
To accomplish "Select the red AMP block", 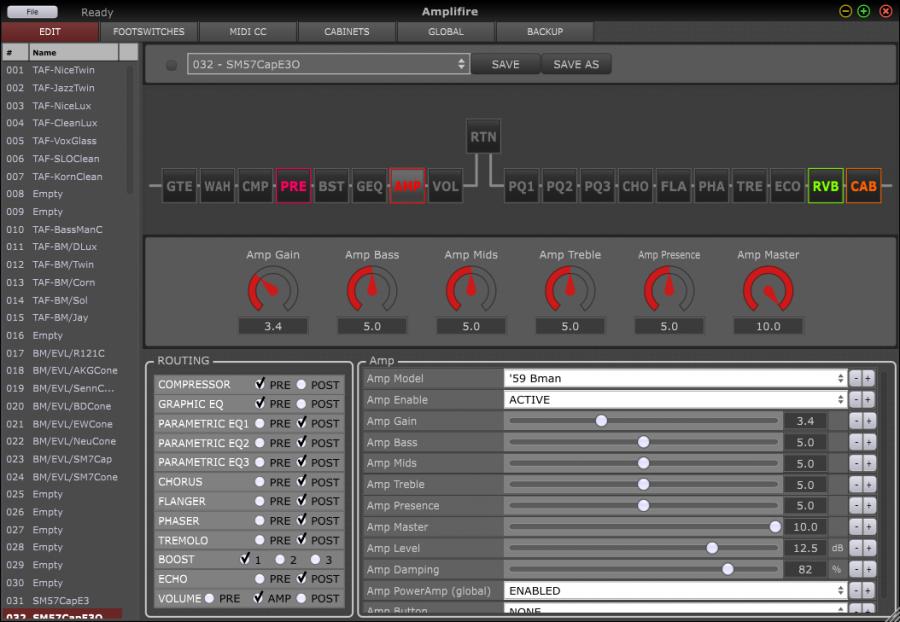I will [x=408, y=186].
